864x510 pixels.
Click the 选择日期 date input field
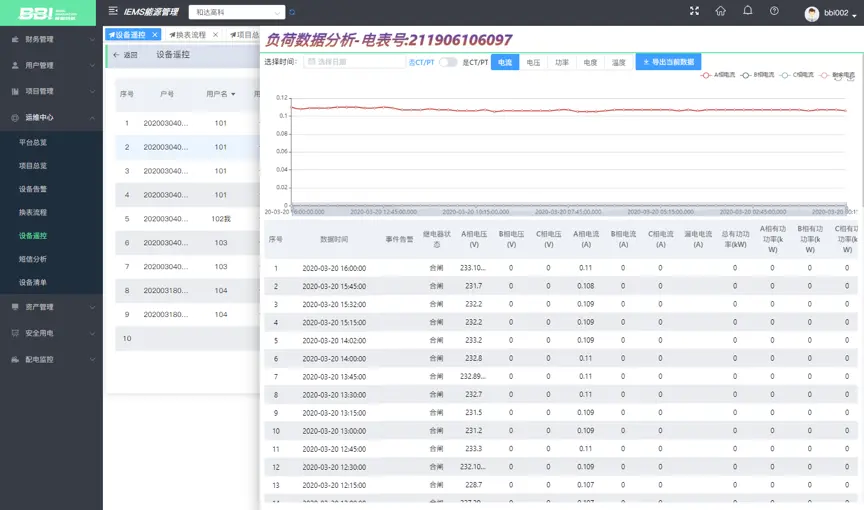(x=355, y=62)
